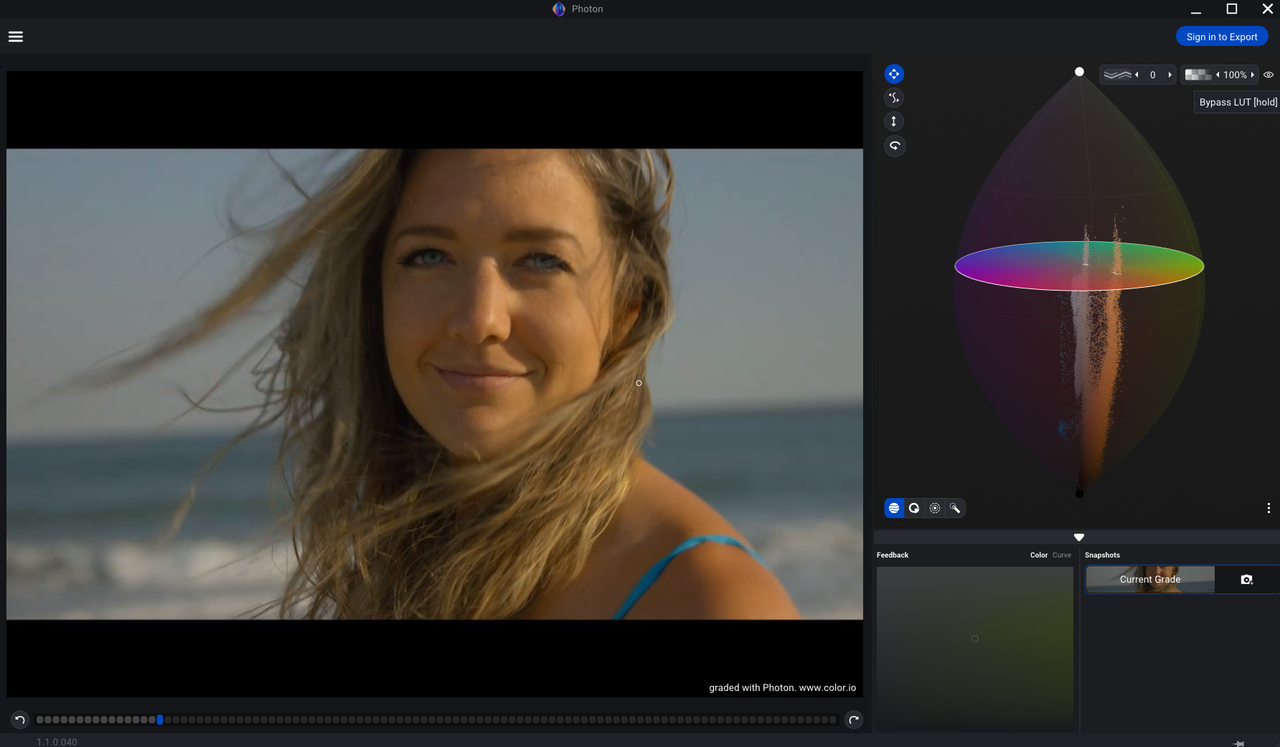Click the 100% opacity value
This screenshot has height=747, width=1280.
tap(1235, 75)
